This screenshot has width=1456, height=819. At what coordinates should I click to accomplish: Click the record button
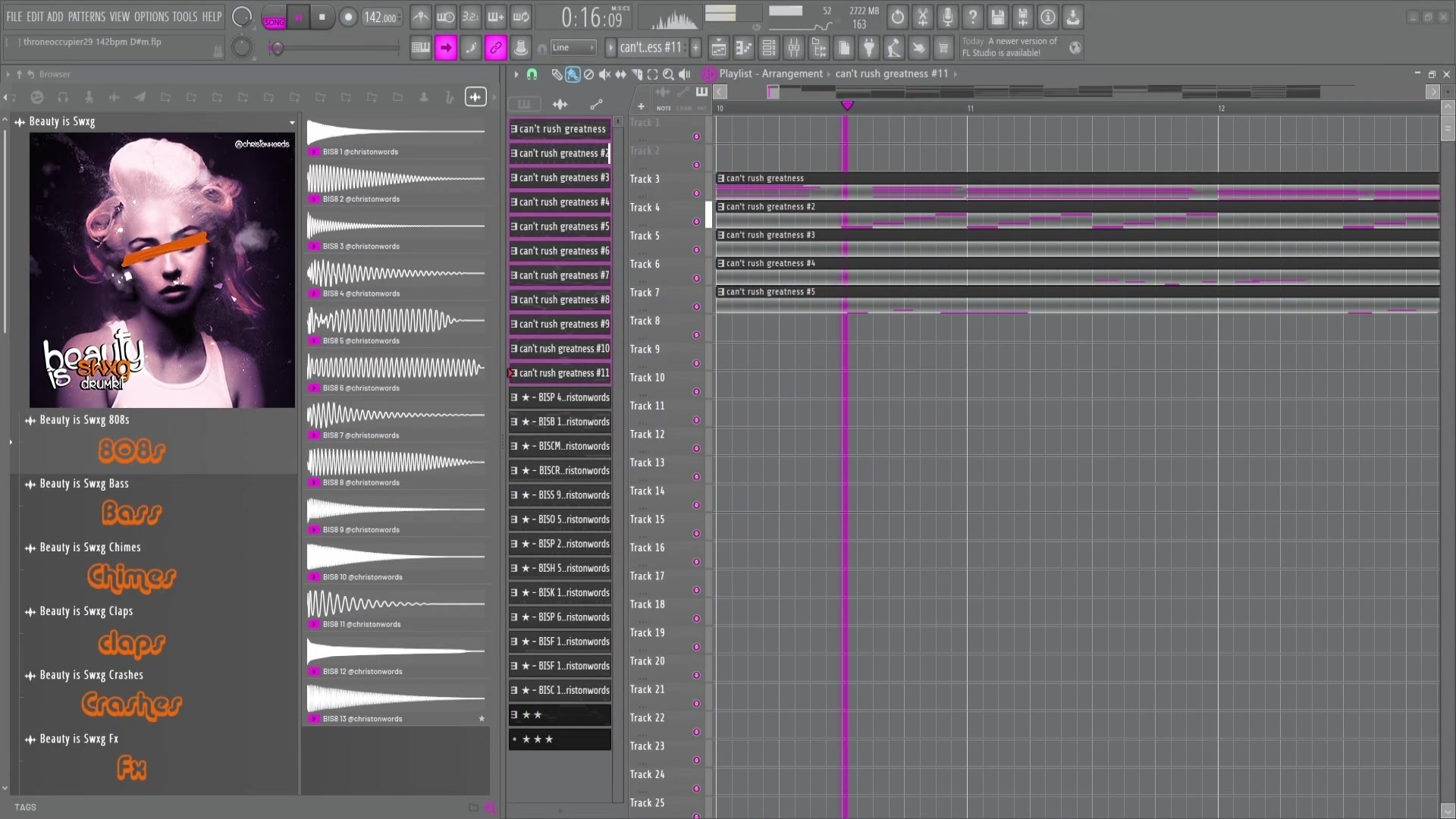click(348, 17)
